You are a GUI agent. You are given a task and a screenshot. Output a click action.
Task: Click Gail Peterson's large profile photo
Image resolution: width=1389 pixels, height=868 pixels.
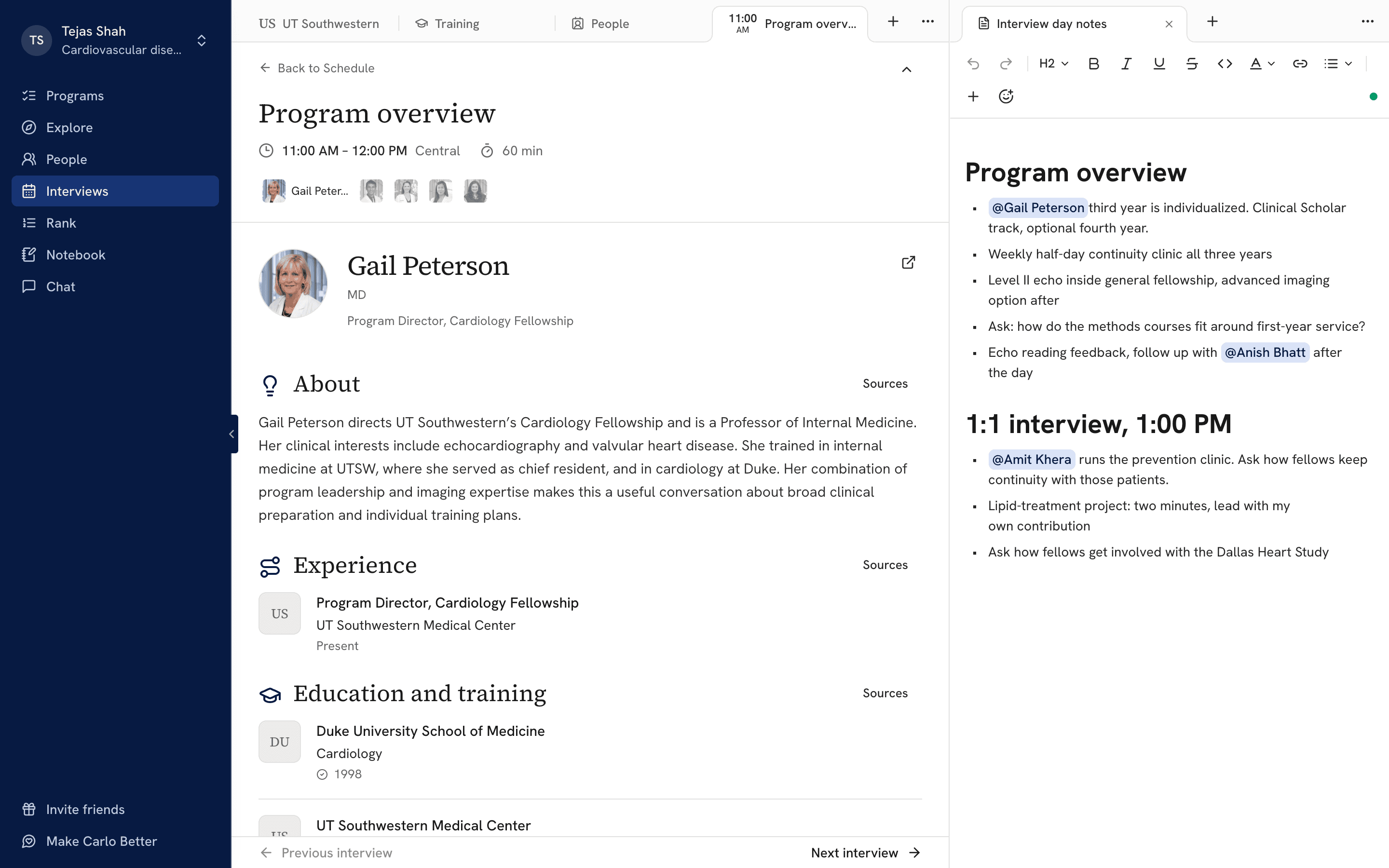point(293,284)
